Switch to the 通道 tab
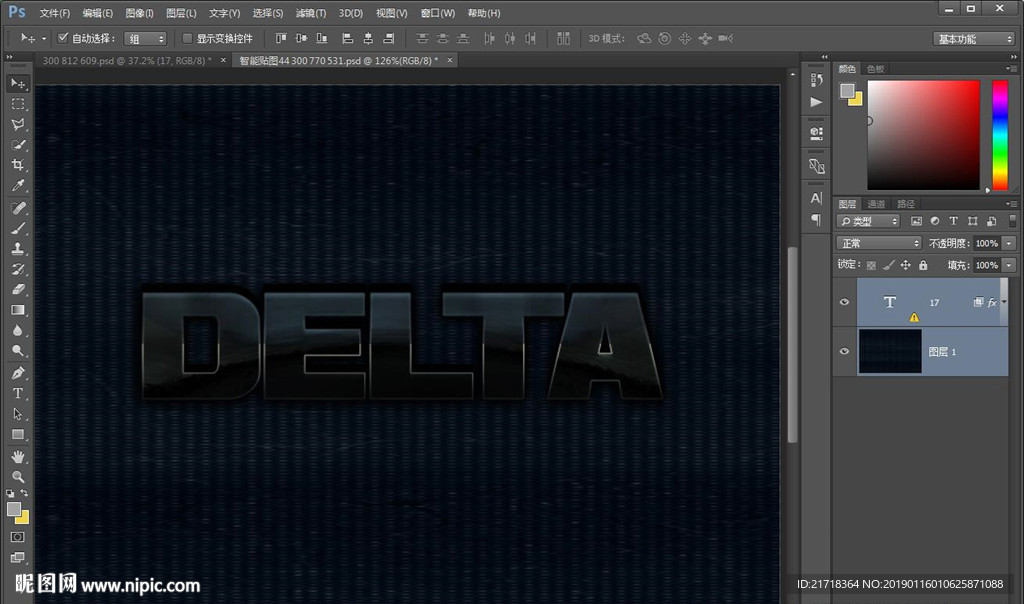The width and height of the screenshot is (1024, 604). click(x=876, y=204)
